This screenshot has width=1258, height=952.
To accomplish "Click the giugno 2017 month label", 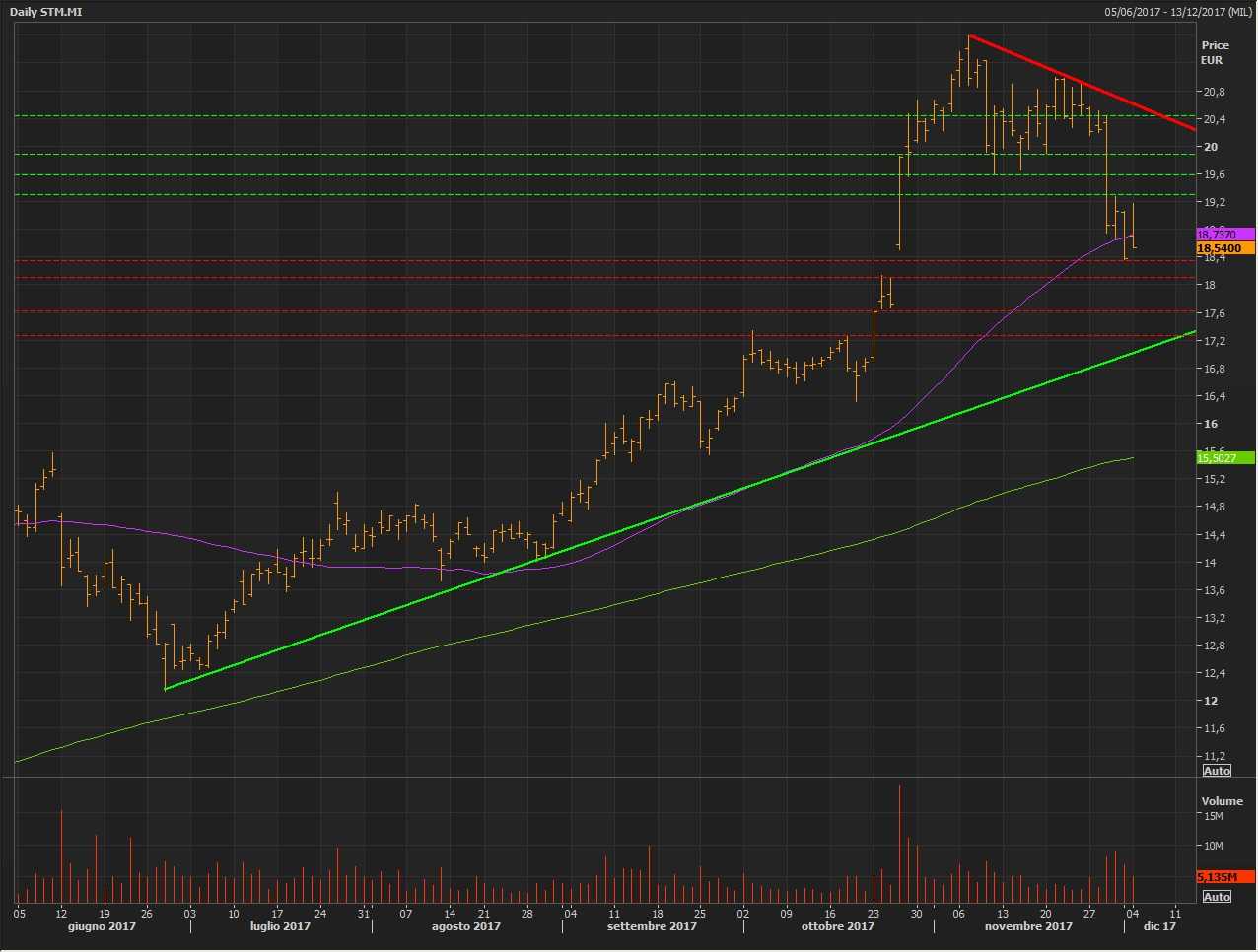I will [x=102, y=926].
